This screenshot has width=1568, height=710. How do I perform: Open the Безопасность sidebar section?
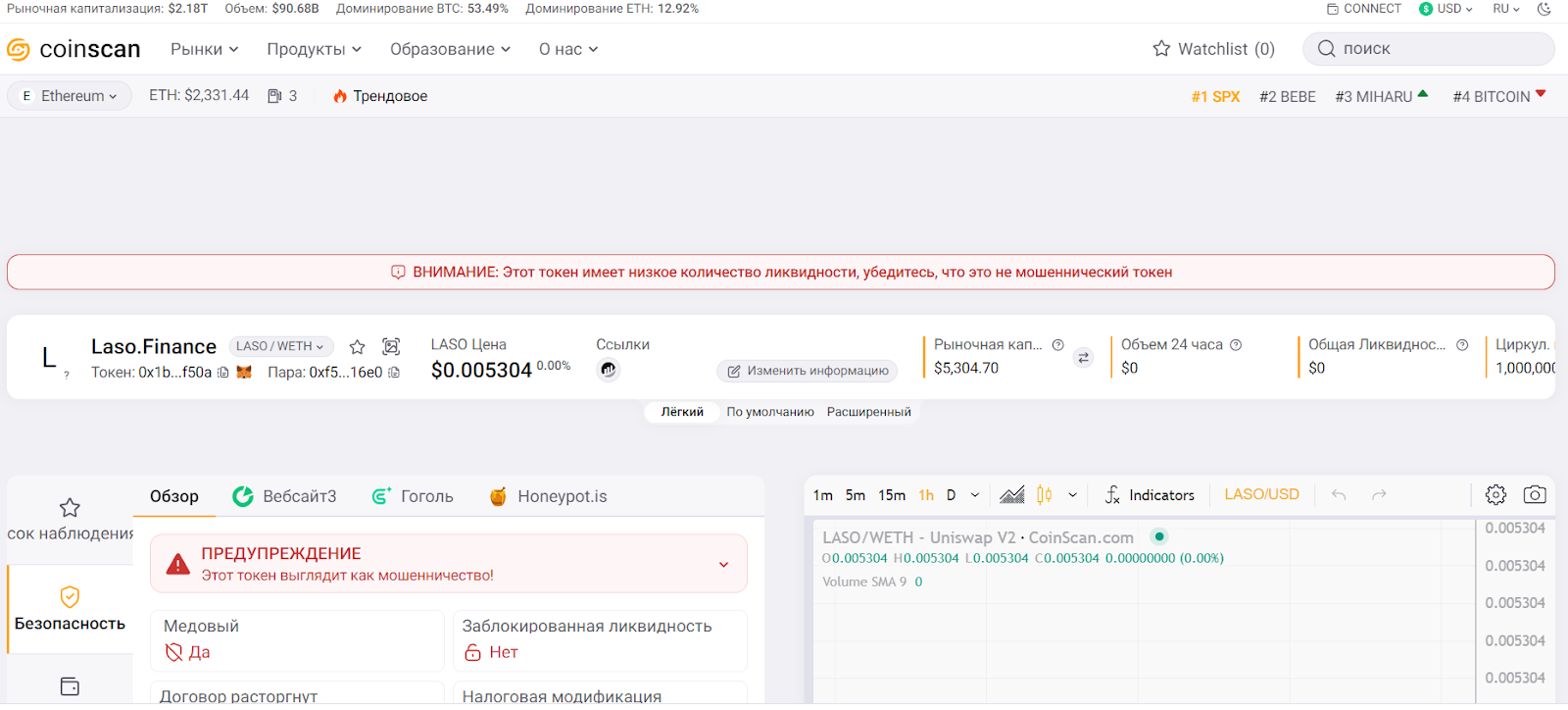70,609
